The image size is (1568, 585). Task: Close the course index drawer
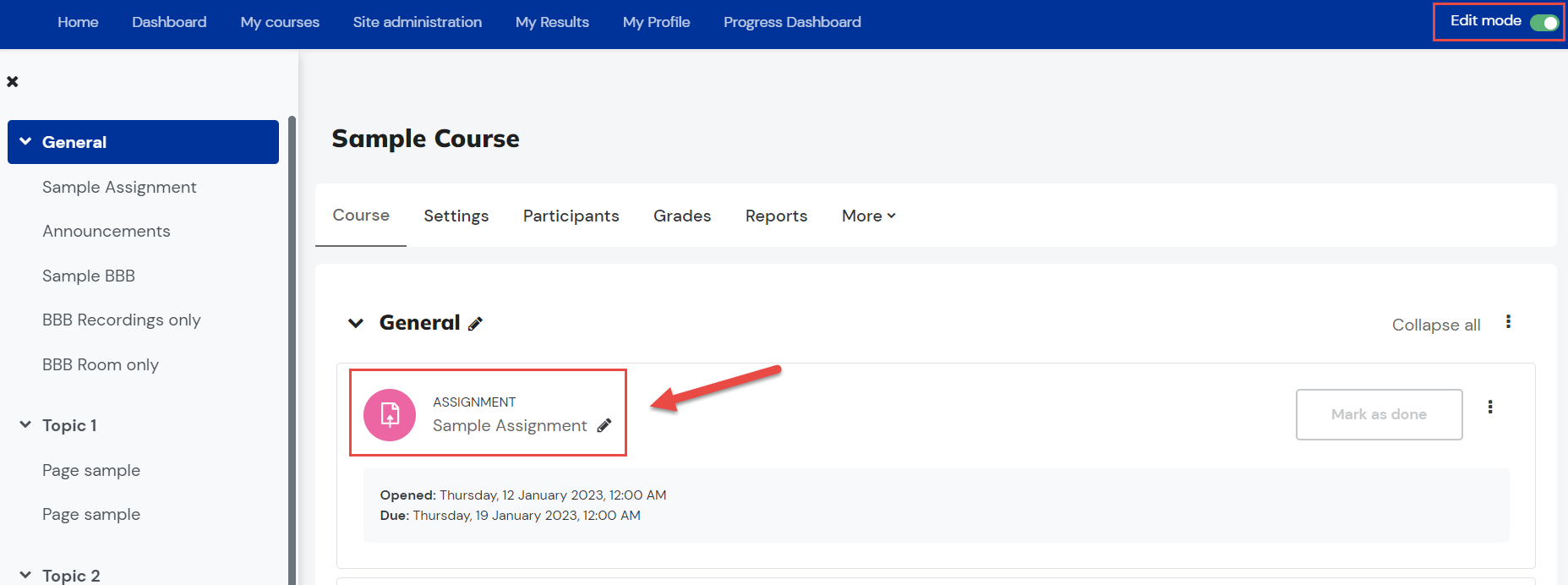[x=13, y=82]
